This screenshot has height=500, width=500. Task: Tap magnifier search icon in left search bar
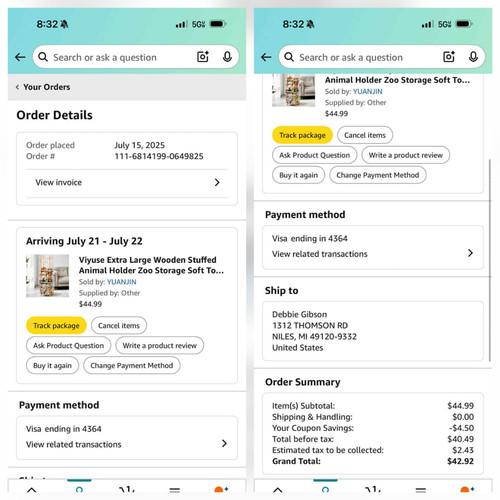pos(43,57)
